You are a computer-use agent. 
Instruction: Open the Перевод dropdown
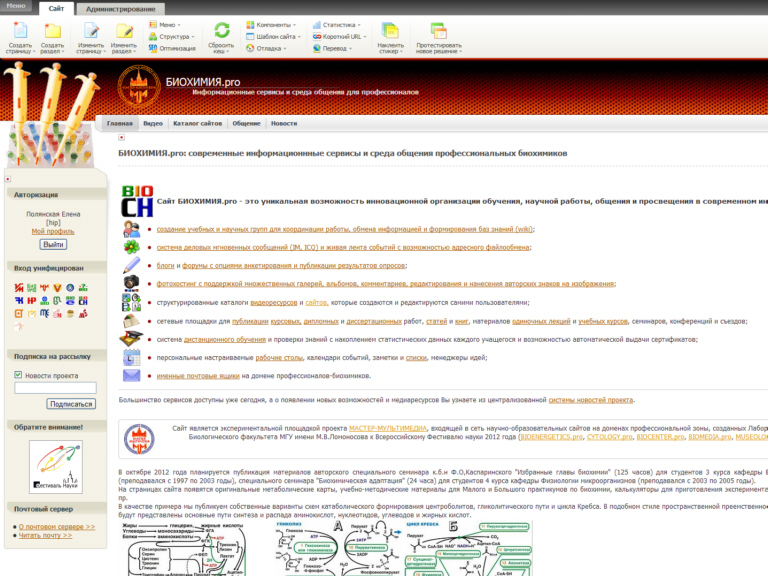tap(332, 48)
